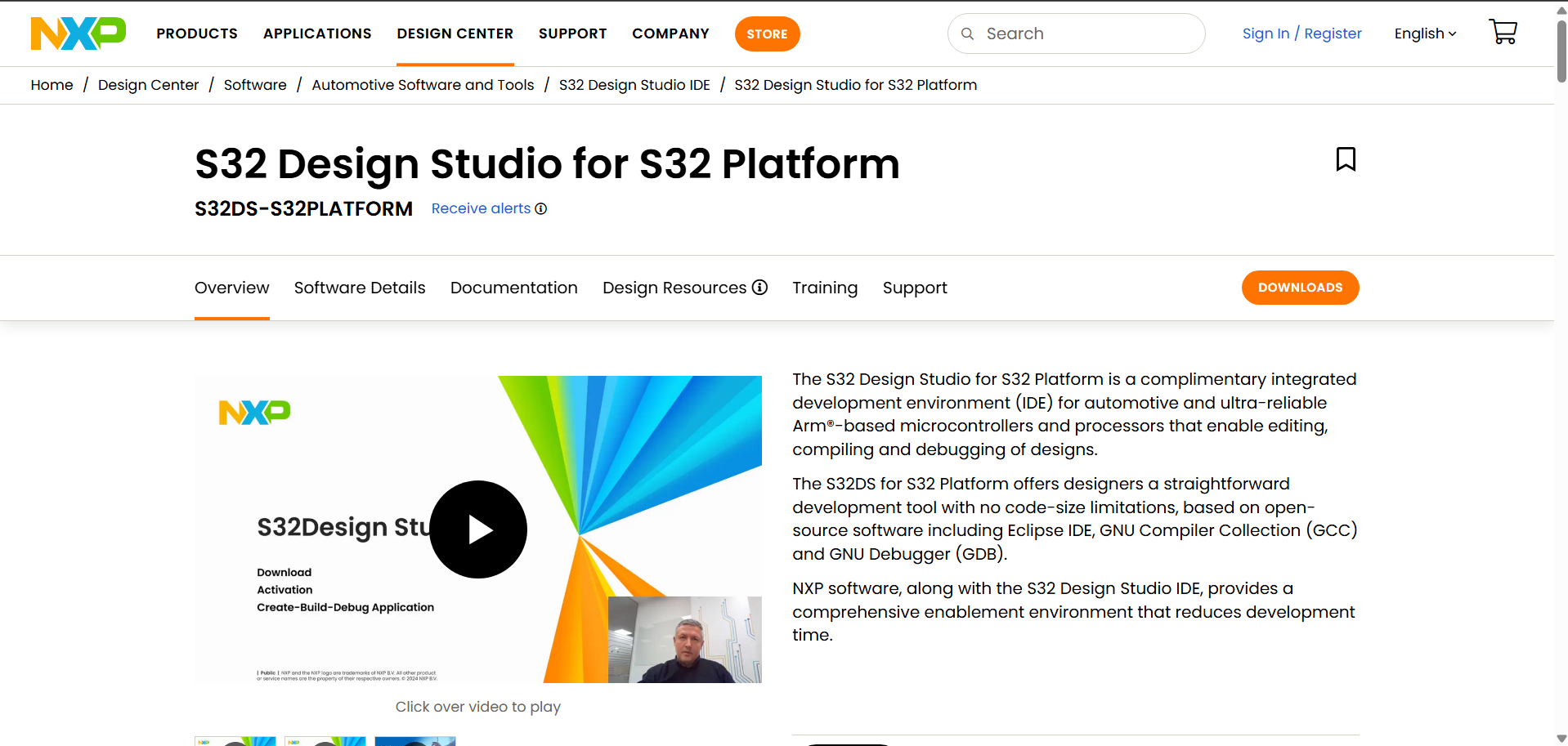Screen dimensions: 1568x746
Task: Switch to Support tab in page navigation
Action: pos(915,288)
